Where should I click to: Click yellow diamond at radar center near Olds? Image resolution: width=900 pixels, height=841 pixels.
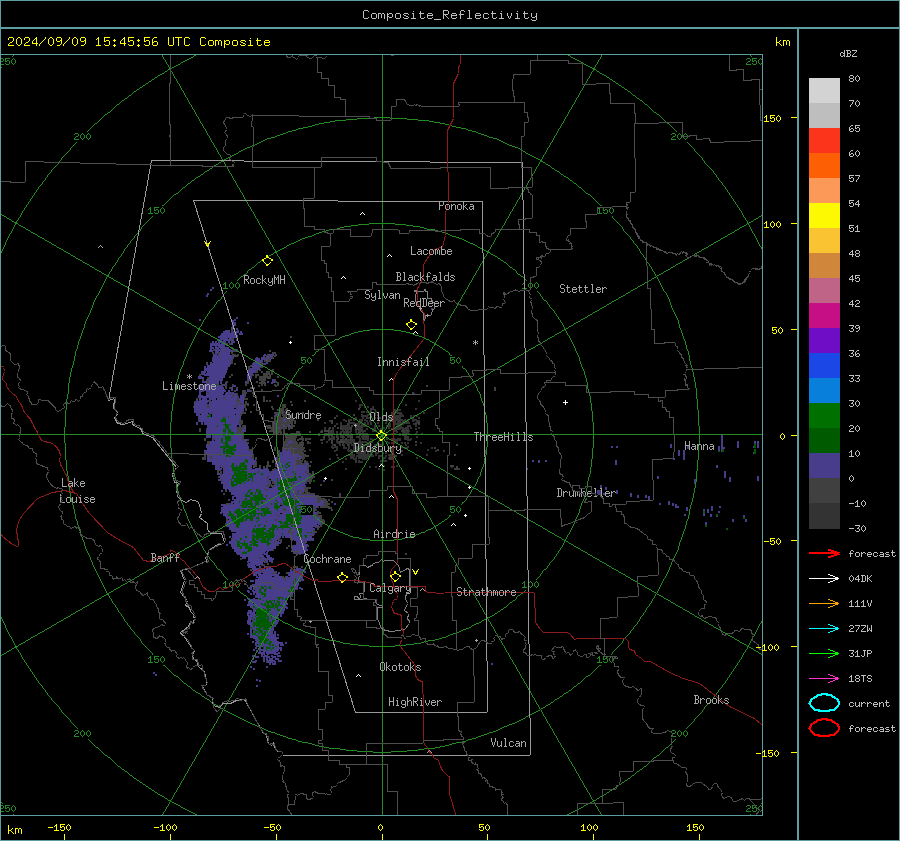(381, 436)
